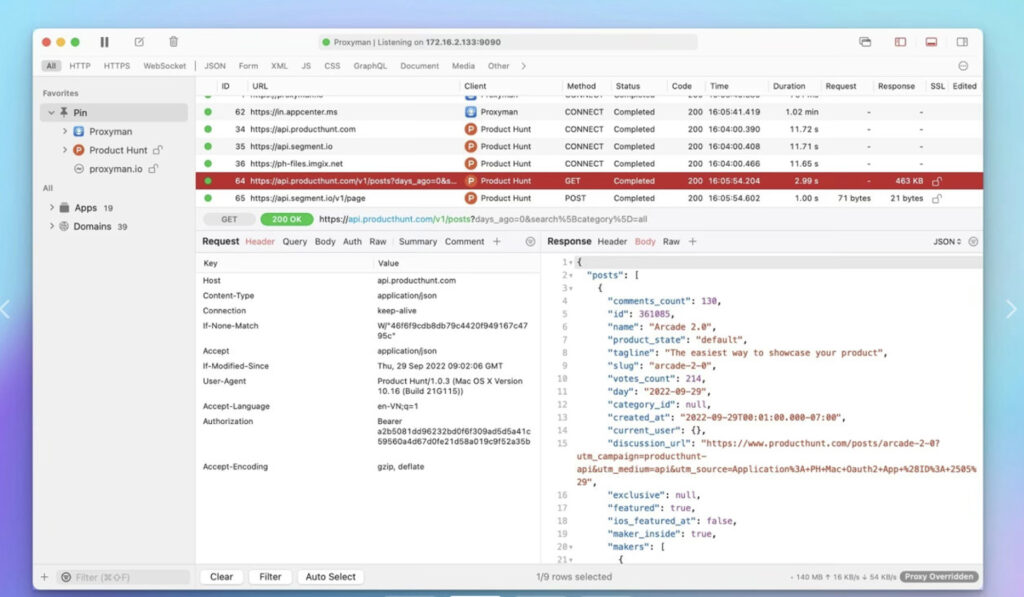Filter by HTTP protocol

click(80, 66)
